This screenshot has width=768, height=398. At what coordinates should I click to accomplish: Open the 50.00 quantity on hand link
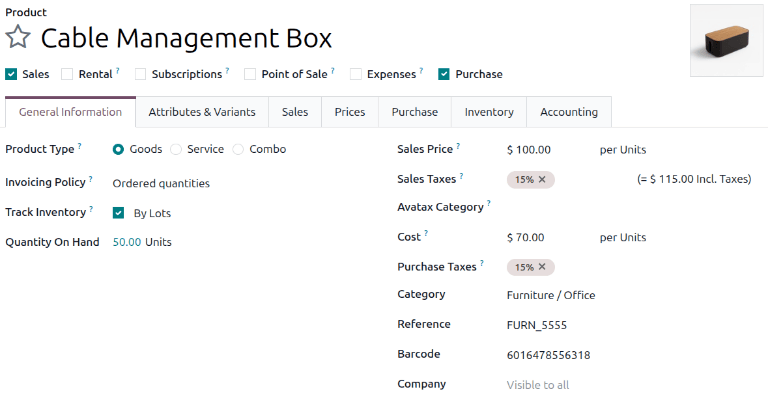click(x=127, y=242)
